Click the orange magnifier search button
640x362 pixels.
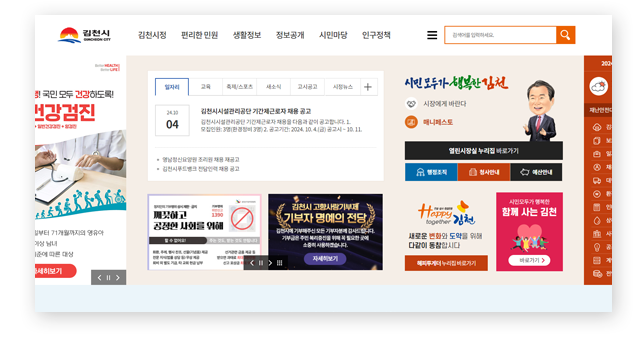(565, 35)
